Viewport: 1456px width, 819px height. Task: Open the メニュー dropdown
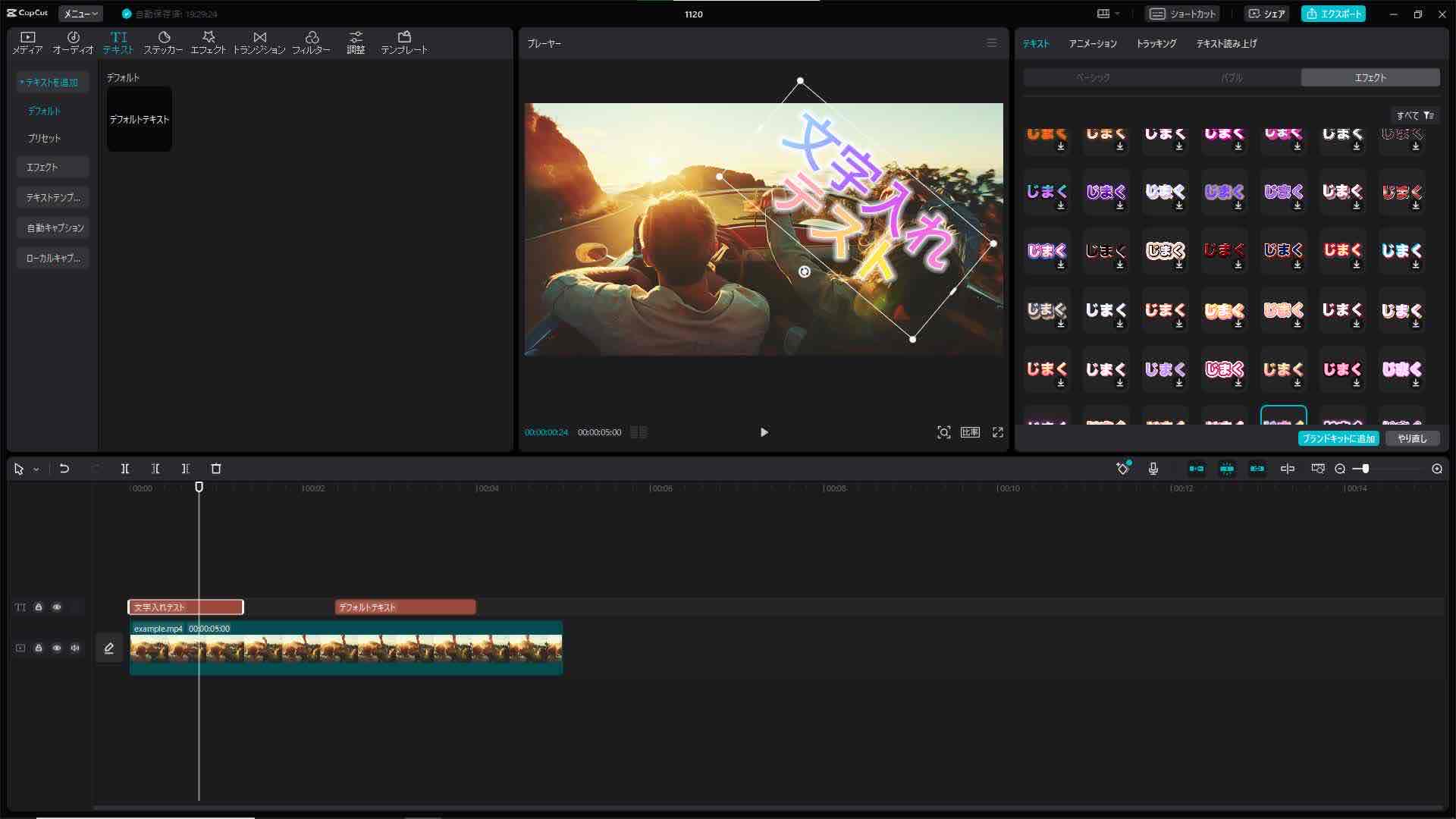tap(80, 14)
